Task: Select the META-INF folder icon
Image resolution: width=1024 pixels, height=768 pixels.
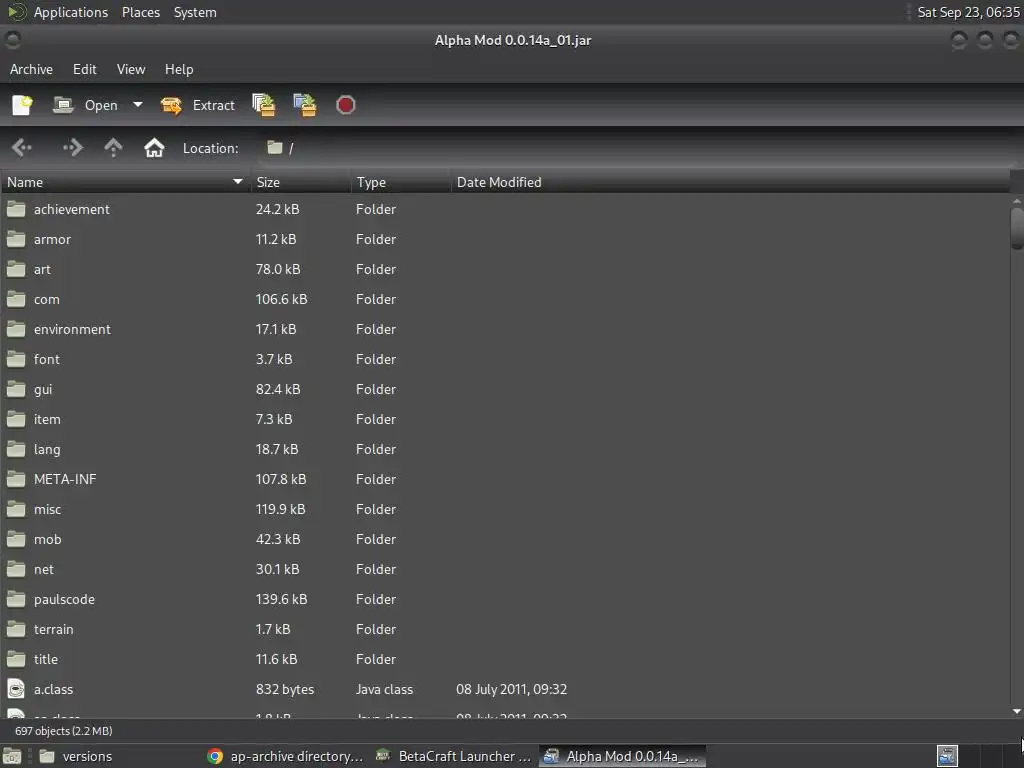Action: pyautogui.click(x=16, y=479)
